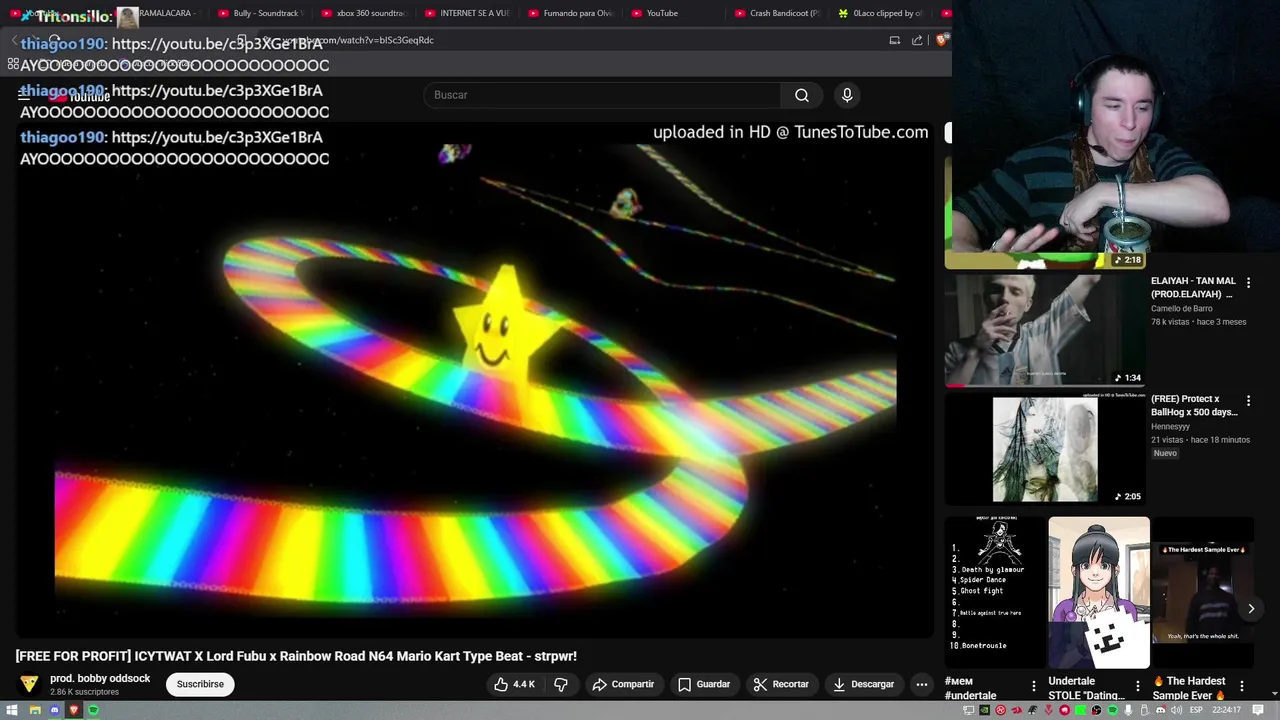This screenshot has height=720, width=1280.
Task: Open File Explorer from the taskbar
Action: 35,710
